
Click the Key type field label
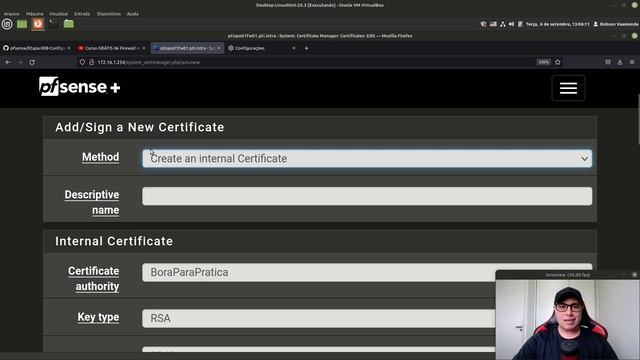(98, 317)
